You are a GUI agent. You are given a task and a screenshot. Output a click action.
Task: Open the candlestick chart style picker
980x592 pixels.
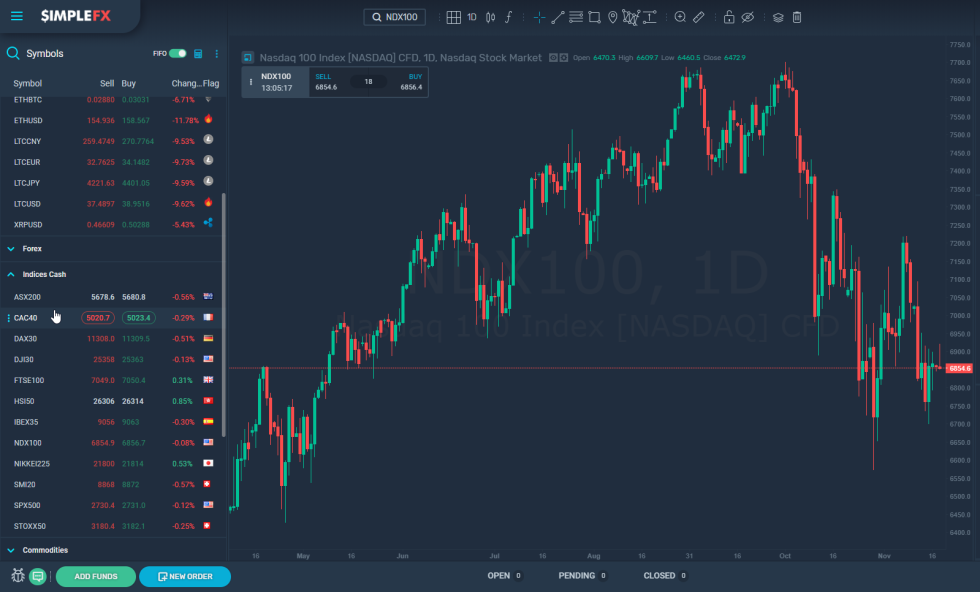pyautogui.click(x=490, y=17)
